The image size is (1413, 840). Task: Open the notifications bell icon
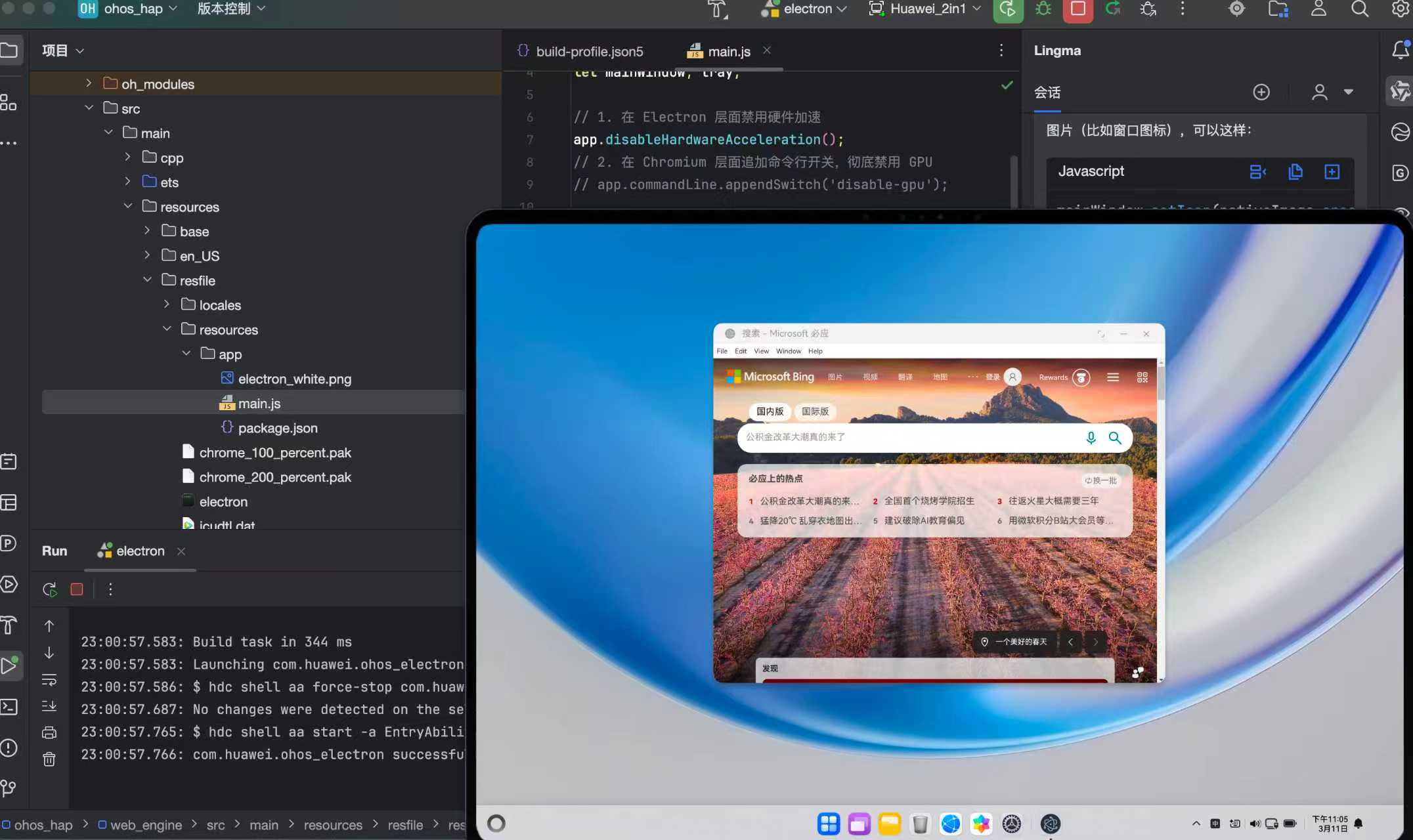pyautogui.click(x=1400, y=50)
